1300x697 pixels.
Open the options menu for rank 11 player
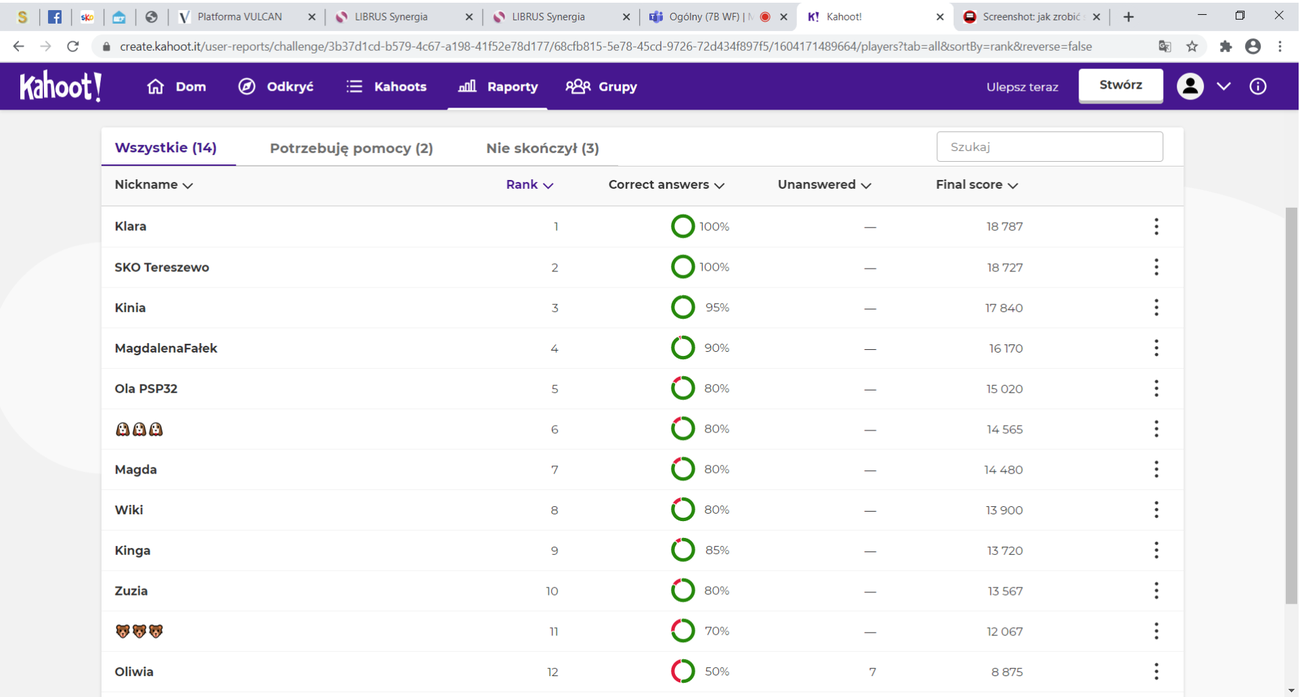1156,631
